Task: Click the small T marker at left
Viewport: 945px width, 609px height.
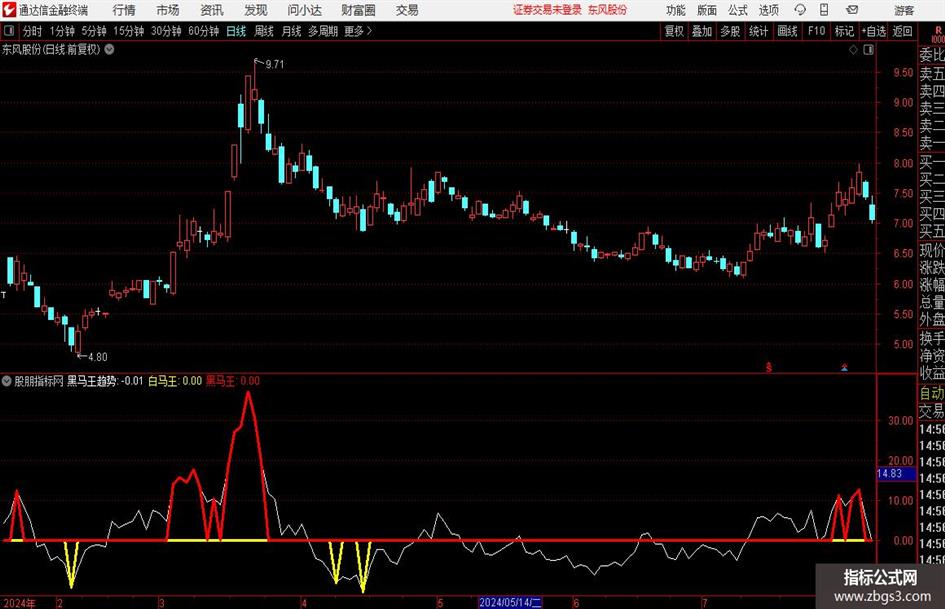Action: tap(4, 295)
